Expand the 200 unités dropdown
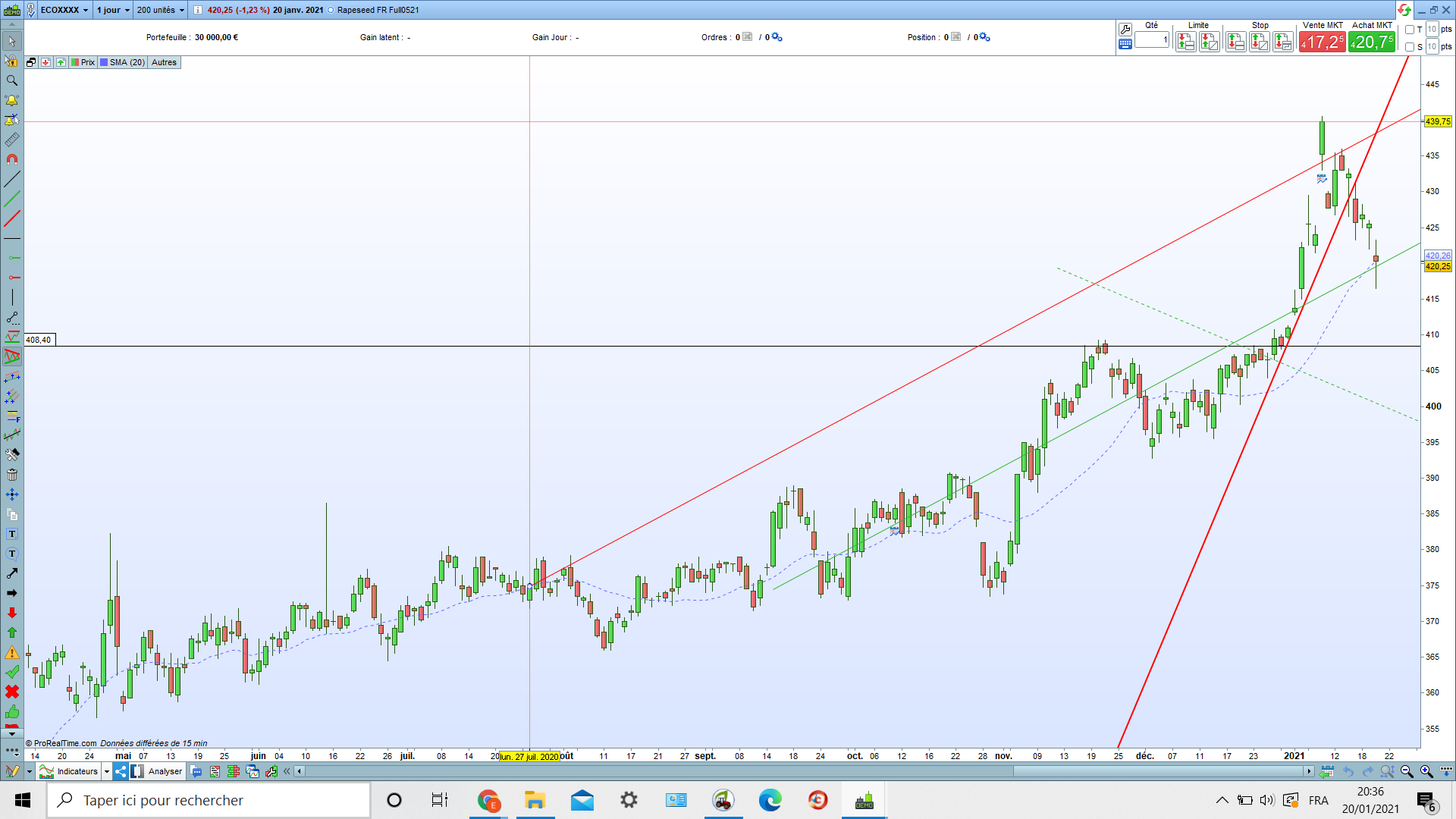Screen dimensions: 1456x819 pos(160,10)
